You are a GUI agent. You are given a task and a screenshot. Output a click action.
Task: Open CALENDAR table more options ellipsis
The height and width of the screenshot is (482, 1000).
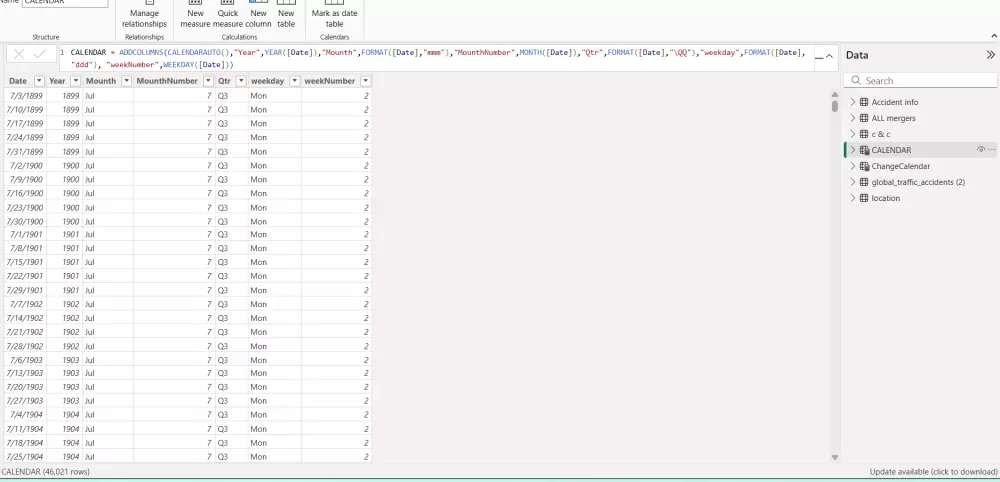(x=992, y=150)
